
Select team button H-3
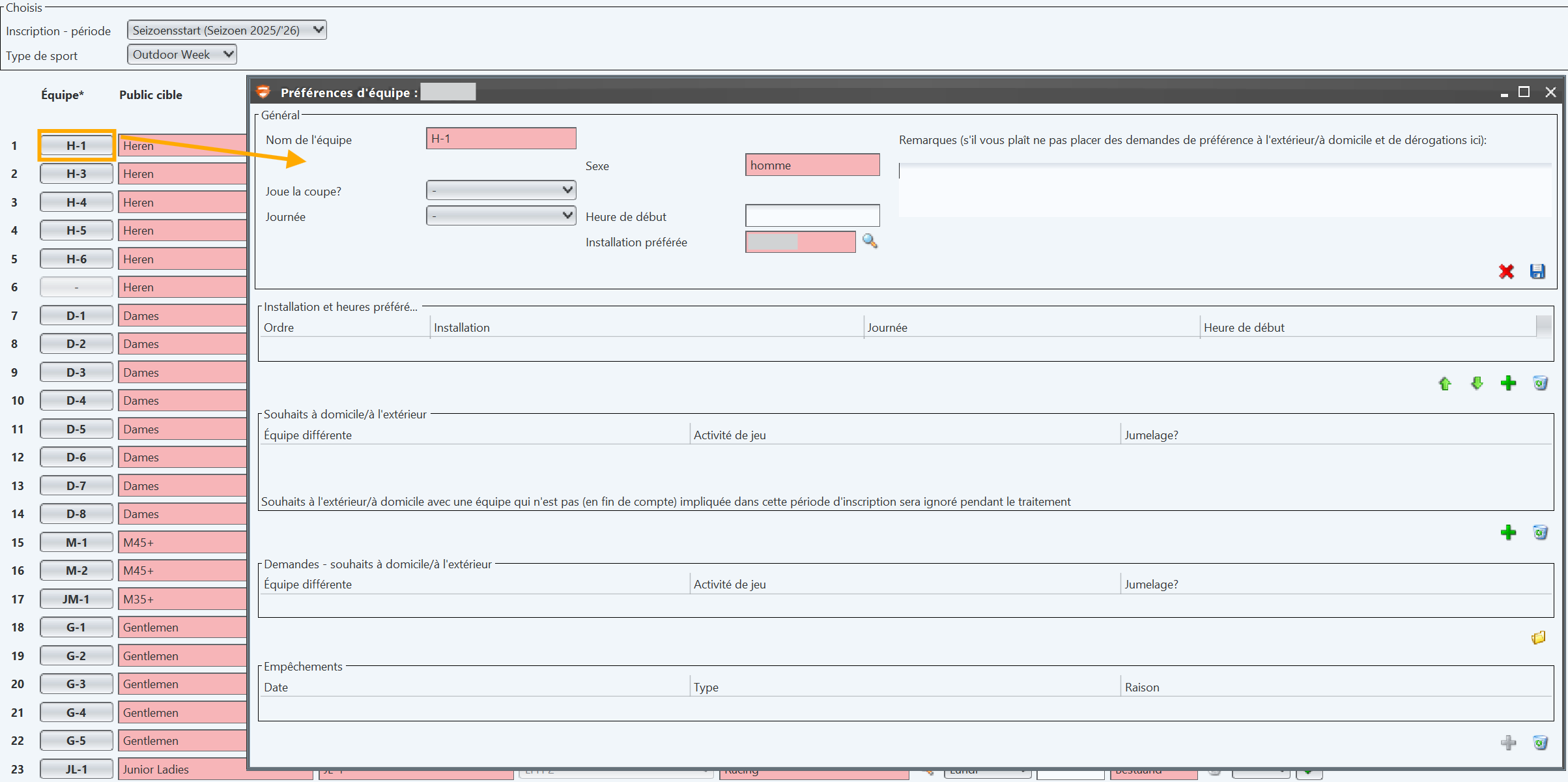coord(76,174)
